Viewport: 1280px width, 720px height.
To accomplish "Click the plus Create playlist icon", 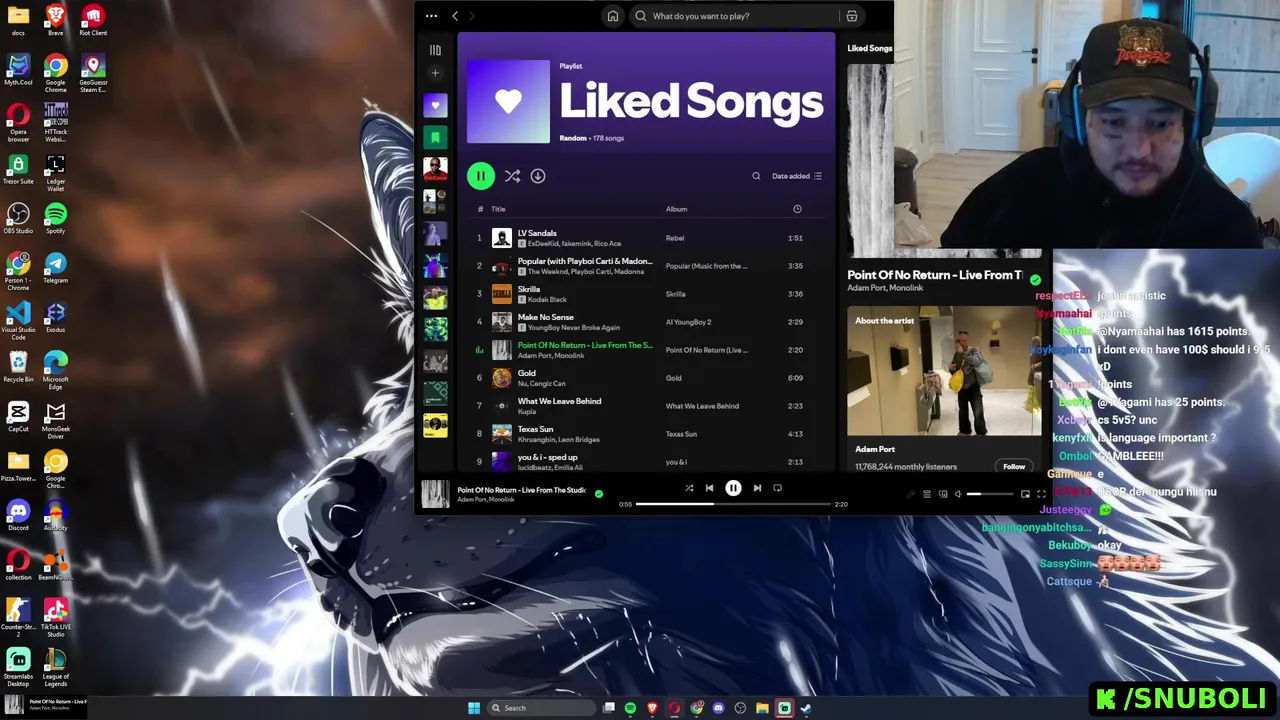I will (x=435, y=73).
